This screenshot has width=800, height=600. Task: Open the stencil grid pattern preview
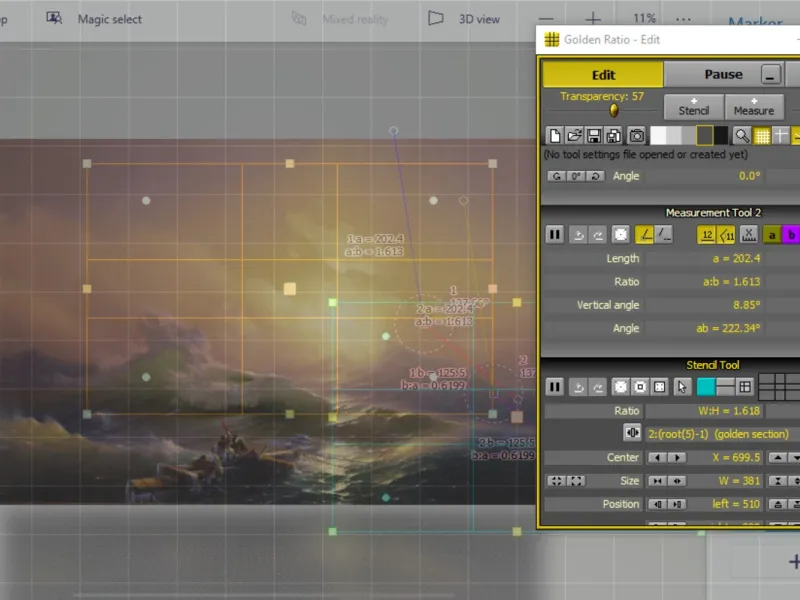[779, 387]
